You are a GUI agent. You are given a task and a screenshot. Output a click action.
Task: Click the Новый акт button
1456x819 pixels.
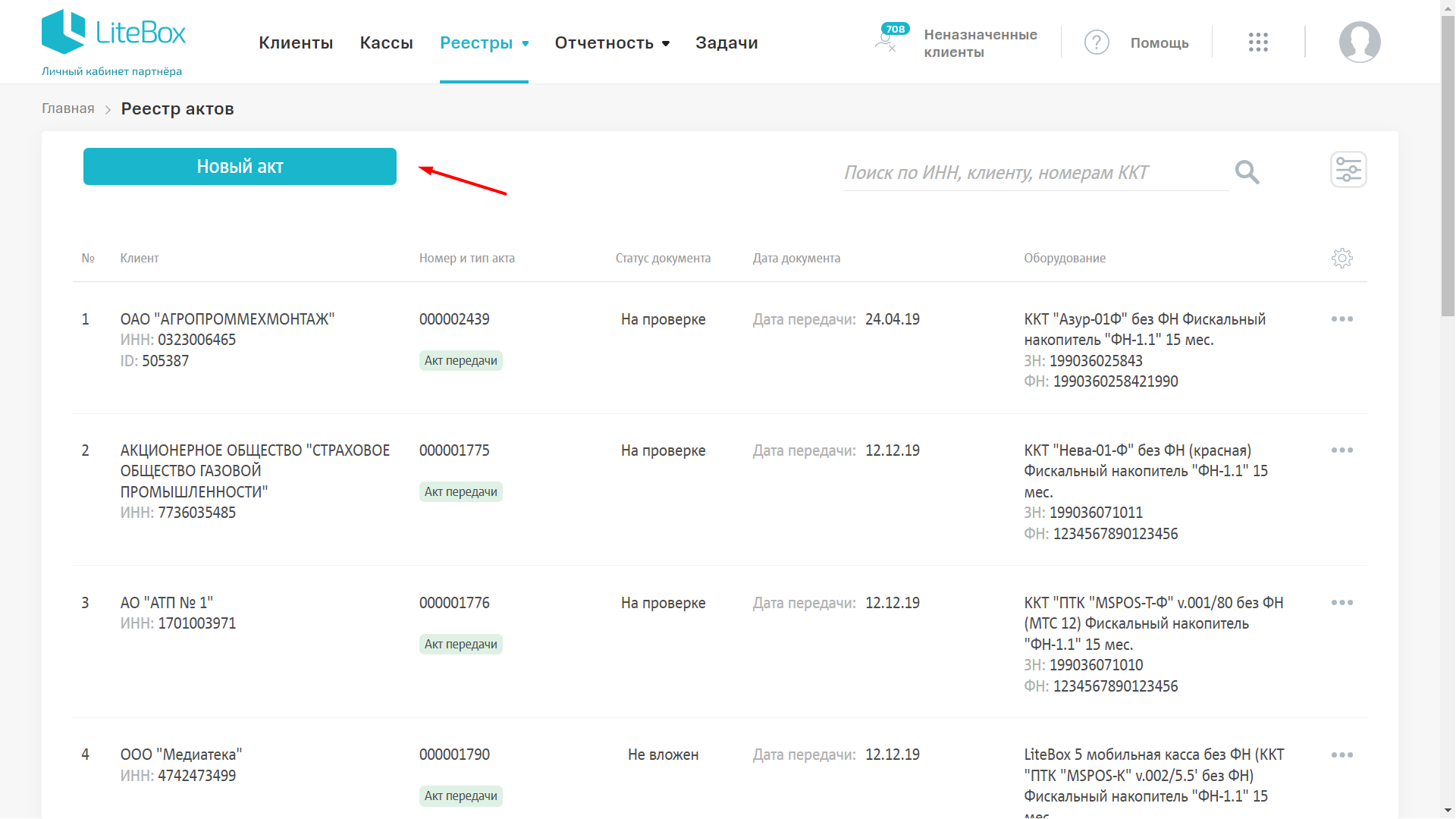[x=240, y=166]
